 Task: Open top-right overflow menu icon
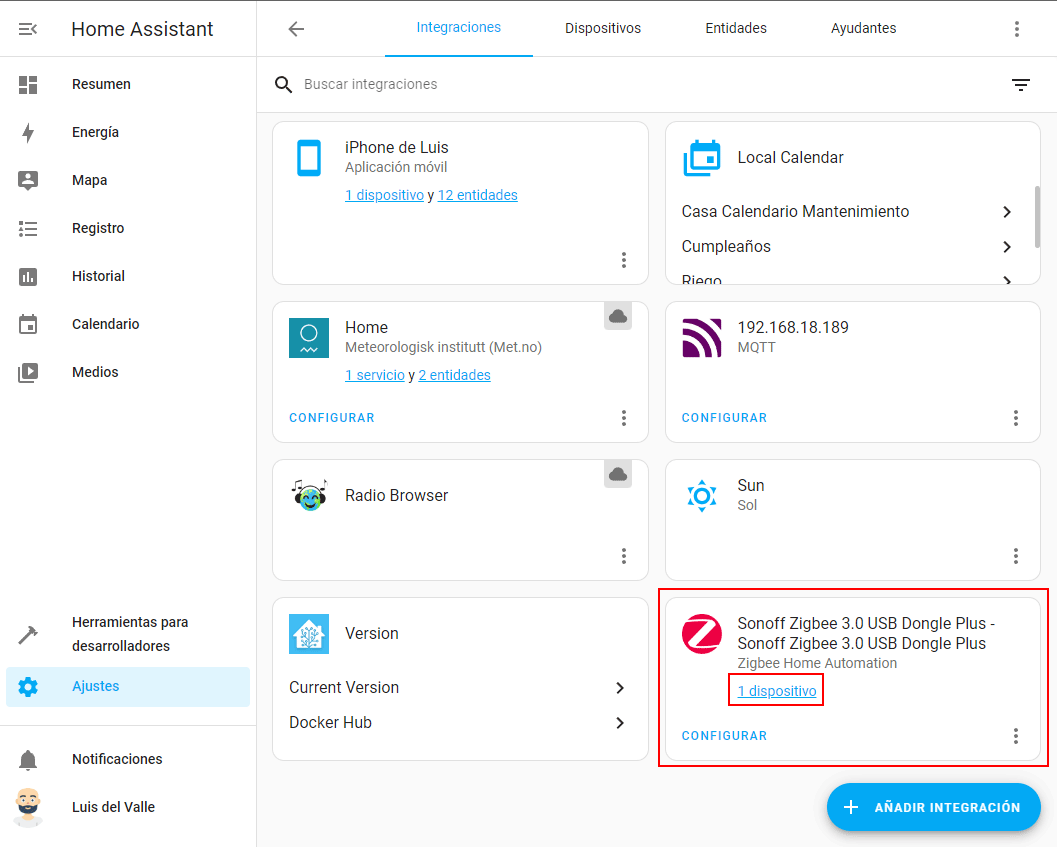tap(1017, 29)
